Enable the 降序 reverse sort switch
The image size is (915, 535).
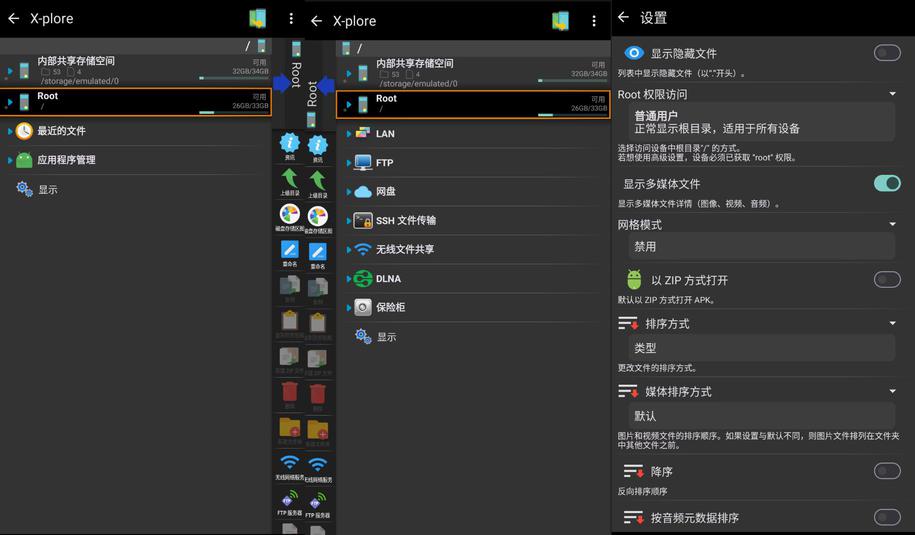[x=886, y=471]
